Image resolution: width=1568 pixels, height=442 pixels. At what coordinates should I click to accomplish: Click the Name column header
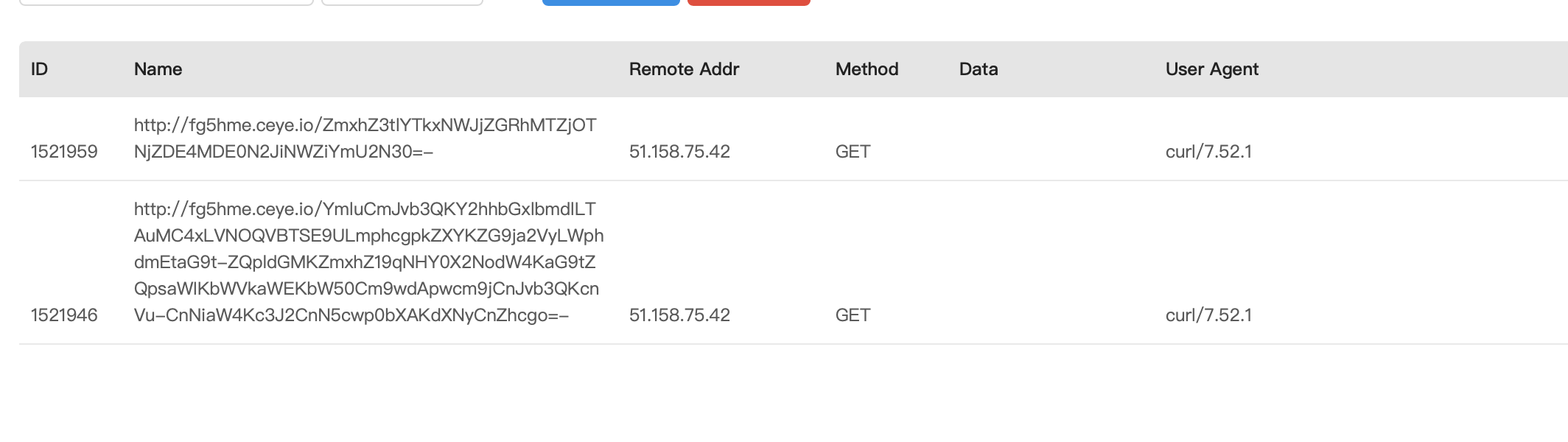[158, 69]
